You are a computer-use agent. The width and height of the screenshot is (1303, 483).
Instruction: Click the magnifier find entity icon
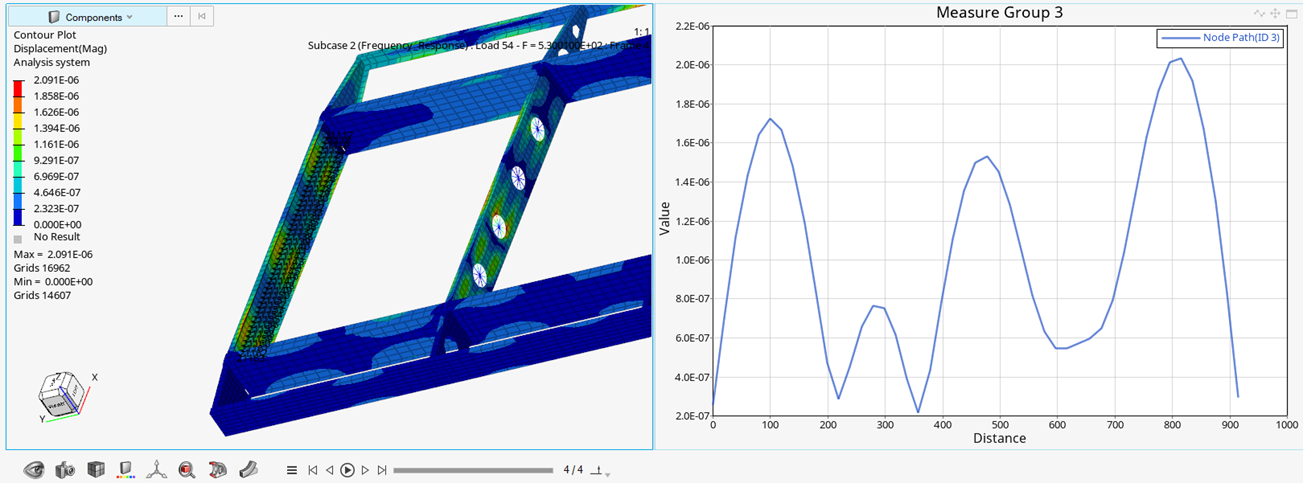(186, 469)
